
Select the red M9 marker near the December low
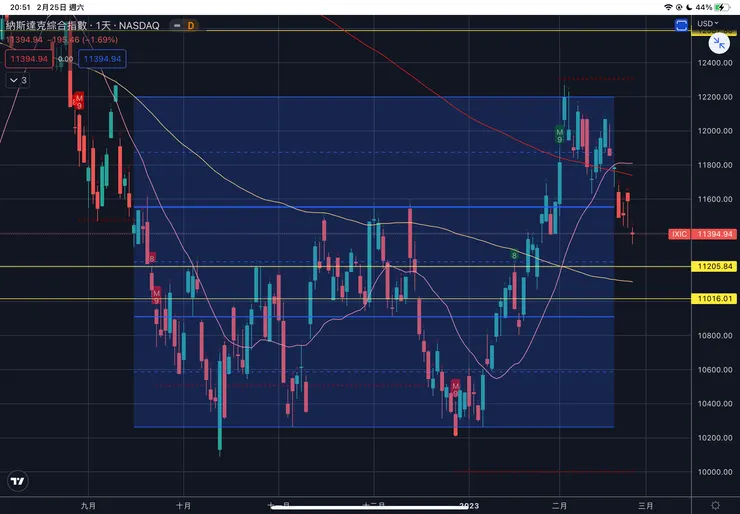455,388
